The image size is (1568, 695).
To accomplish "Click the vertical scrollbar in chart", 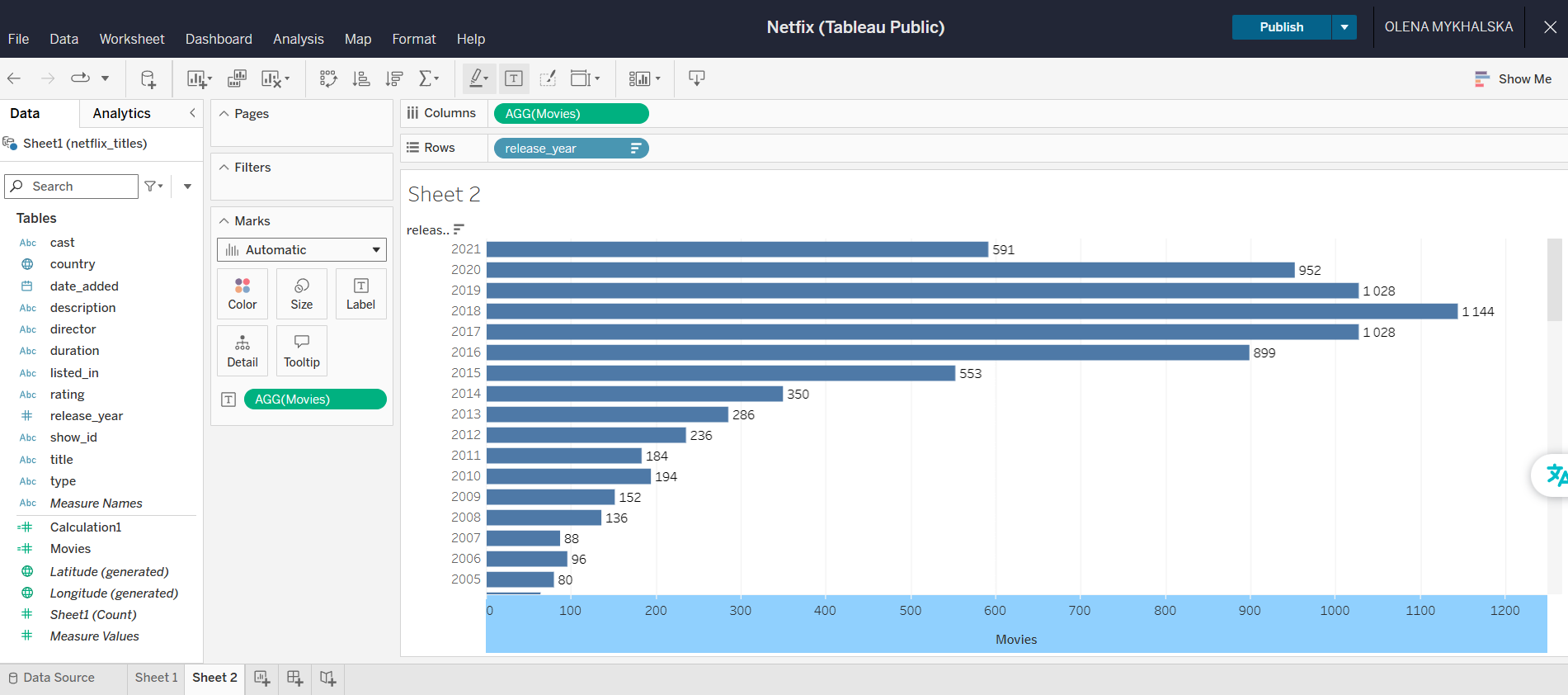I will (1554, 281).
